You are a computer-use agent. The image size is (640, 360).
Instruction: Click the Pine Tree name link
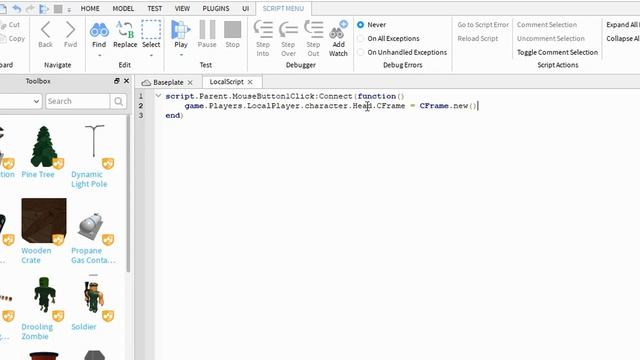(x=38, y=174)
